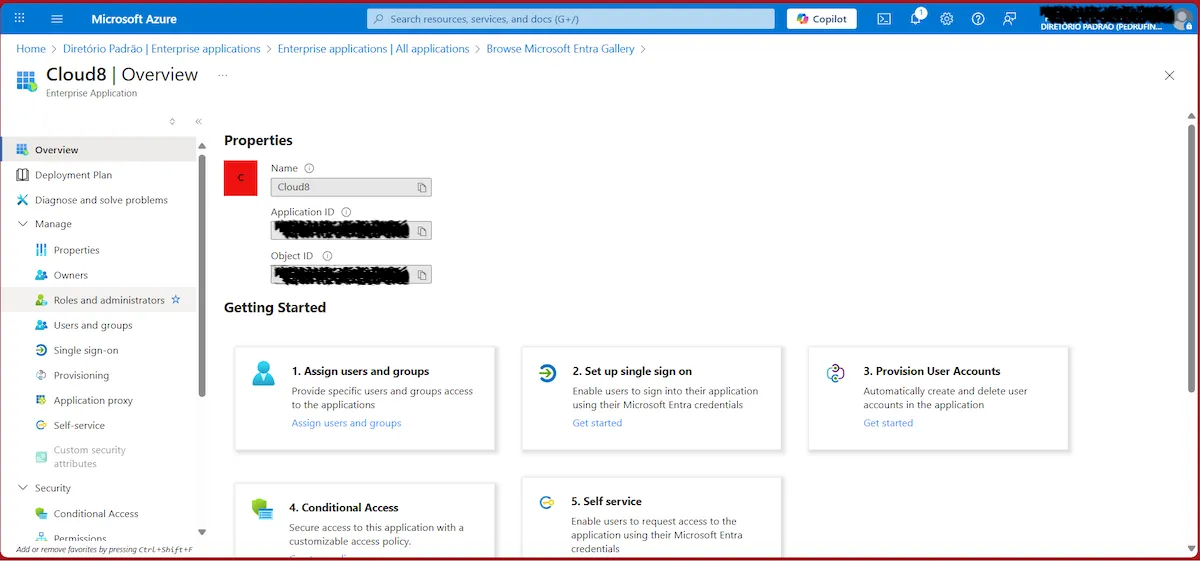Viewport: 1200px width, 561px height.
Task: Open the 4. Conditional Access card title
Action: (344, 507)
